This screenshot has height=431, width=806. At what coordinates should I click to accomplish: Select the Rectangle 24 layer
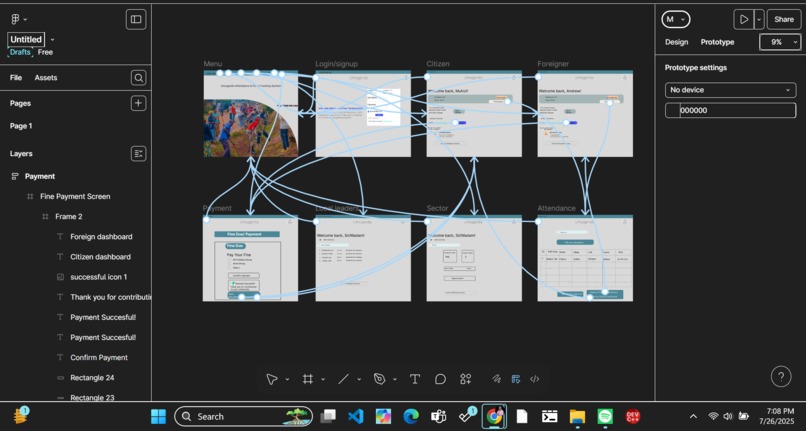tap(92, 378)
